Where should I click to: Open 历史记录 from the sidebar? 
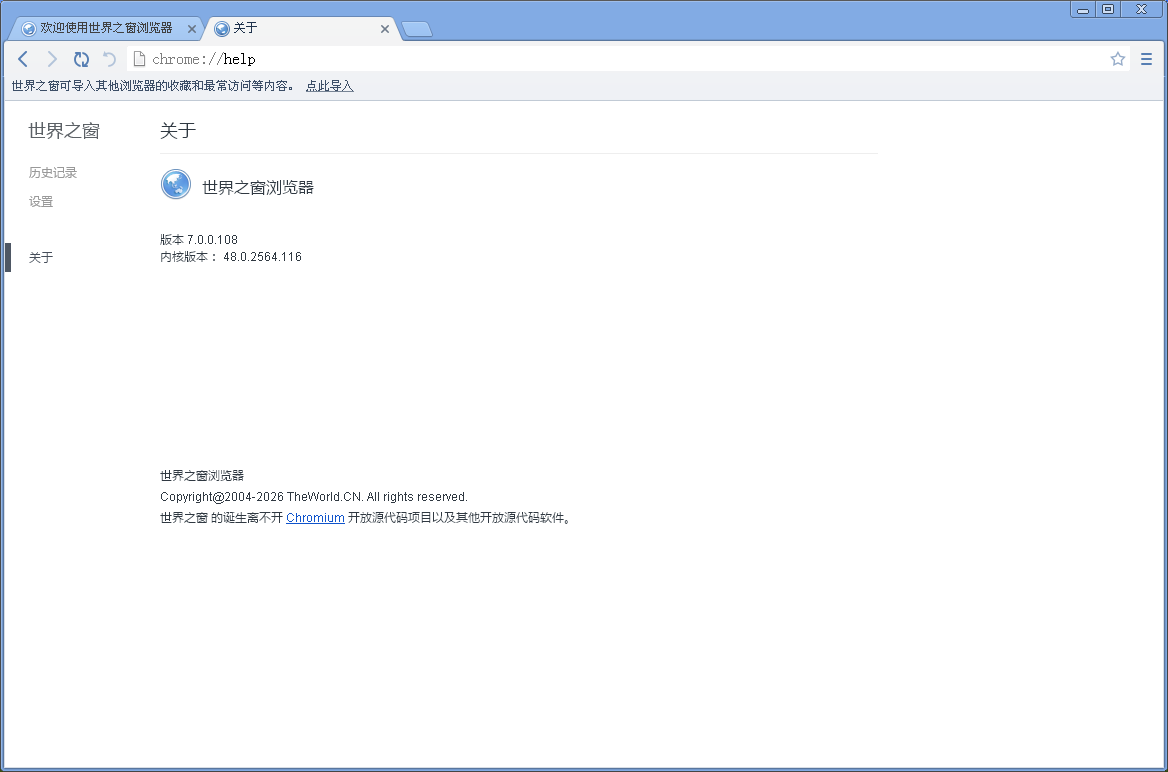point(53,173)
